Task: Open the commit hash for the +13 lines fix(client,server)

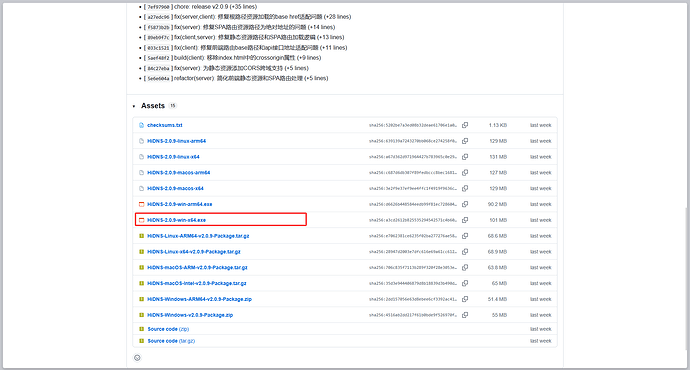Action: (x=158, y=37)
